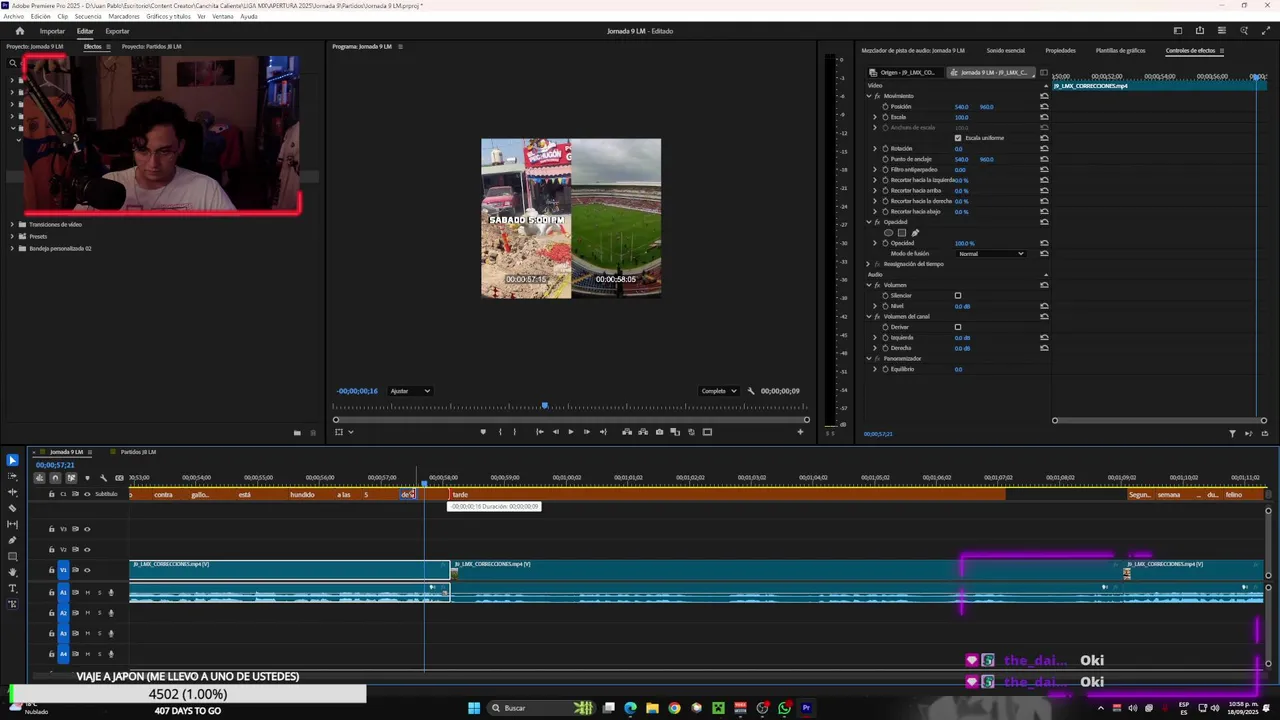
Task: Select the Type tool
Action: point(12,588)
